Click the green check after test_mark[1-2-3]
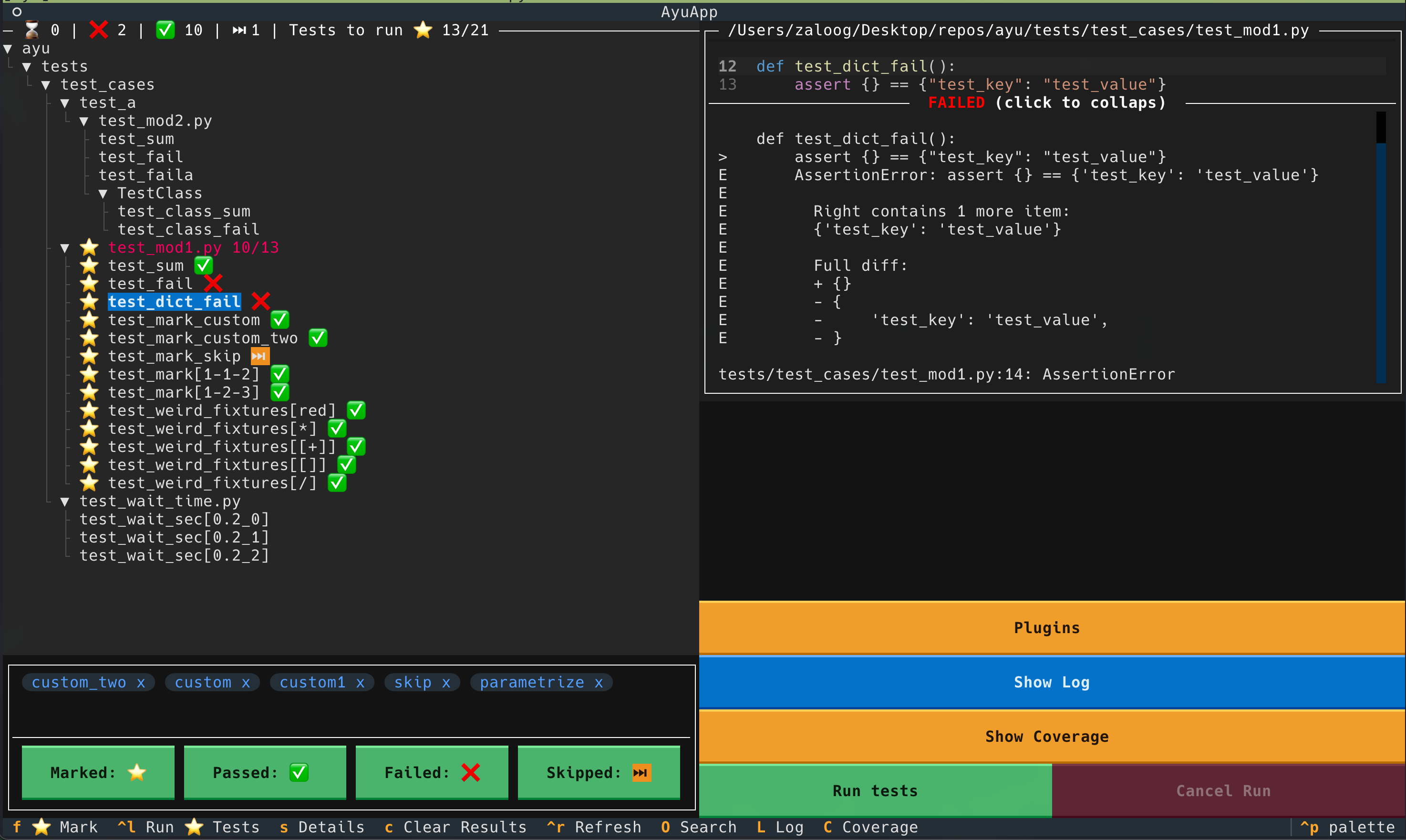1406x840 pixels. [x=280, y=392]
